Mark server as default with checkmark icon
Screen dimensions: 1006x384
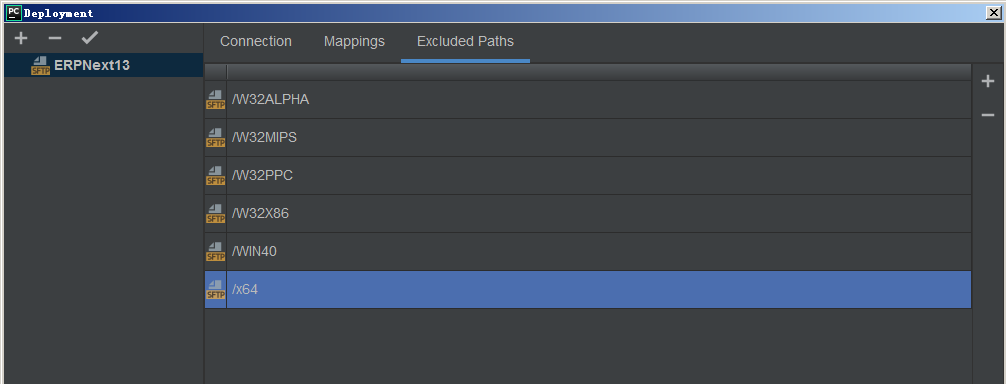pos(90,38)
